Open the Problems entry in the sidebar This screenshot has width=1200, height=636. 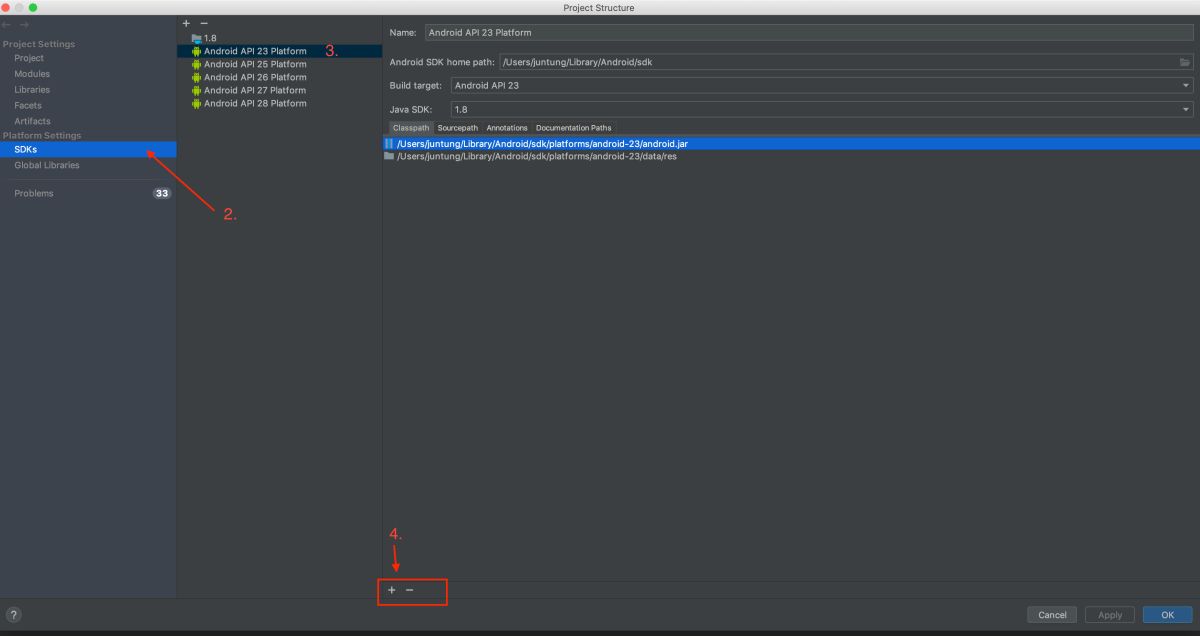(34, 193)
